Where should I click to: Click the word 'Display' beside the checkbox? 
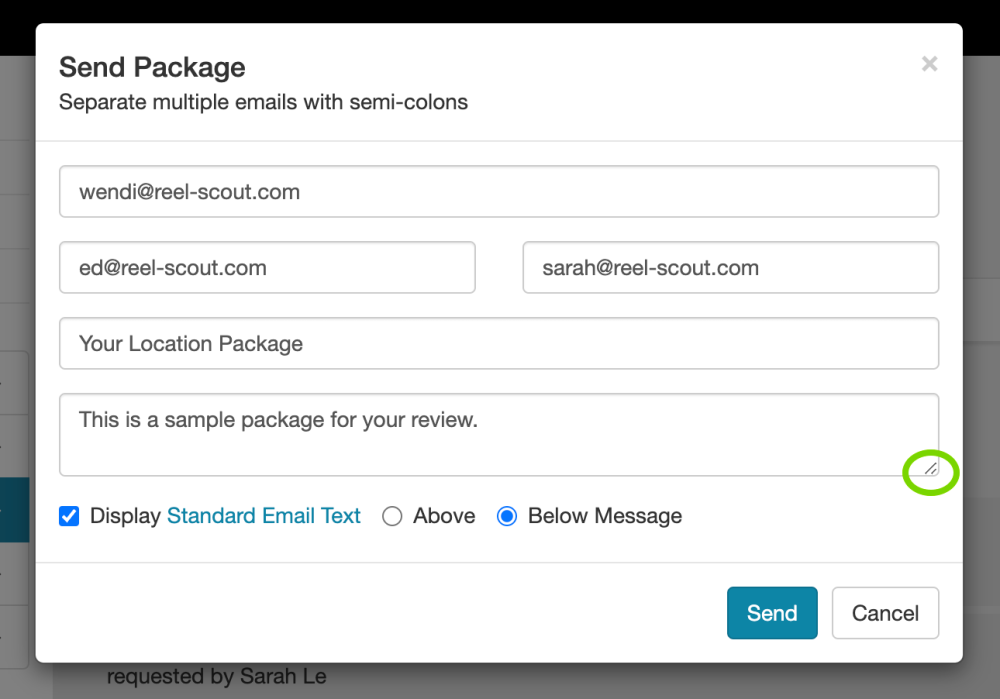125,516
